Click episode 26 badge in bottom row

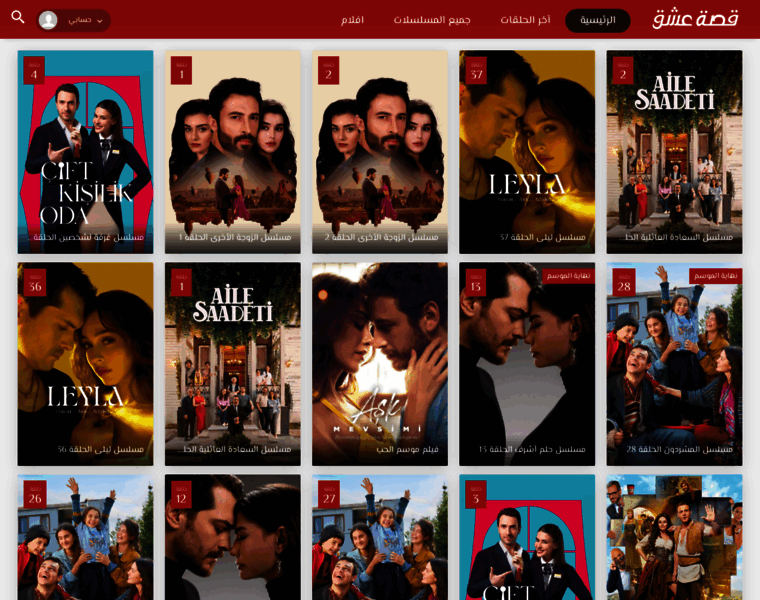(x=35, y=494)
